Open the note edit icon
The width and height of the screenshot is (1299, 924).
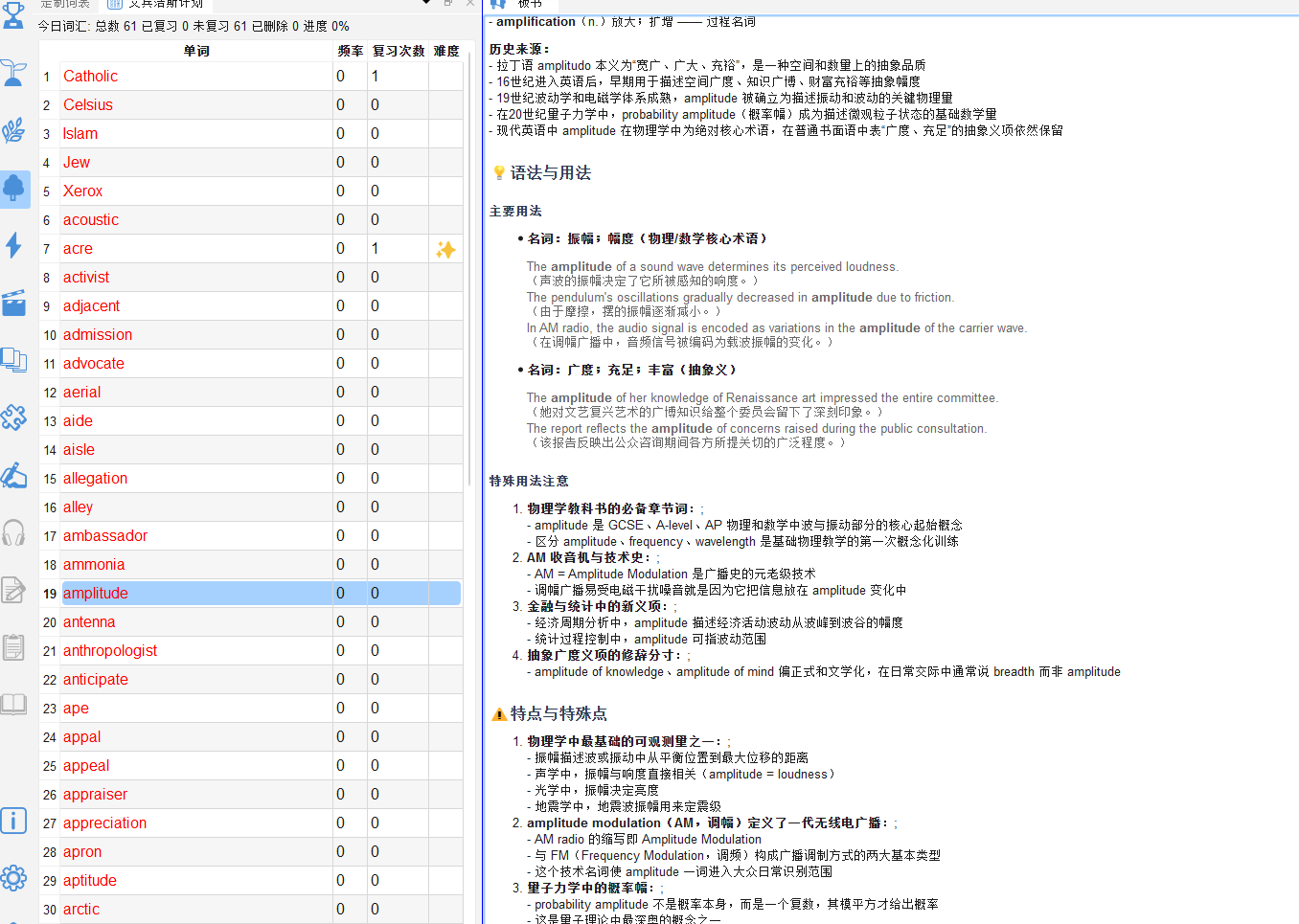point(13,590)
